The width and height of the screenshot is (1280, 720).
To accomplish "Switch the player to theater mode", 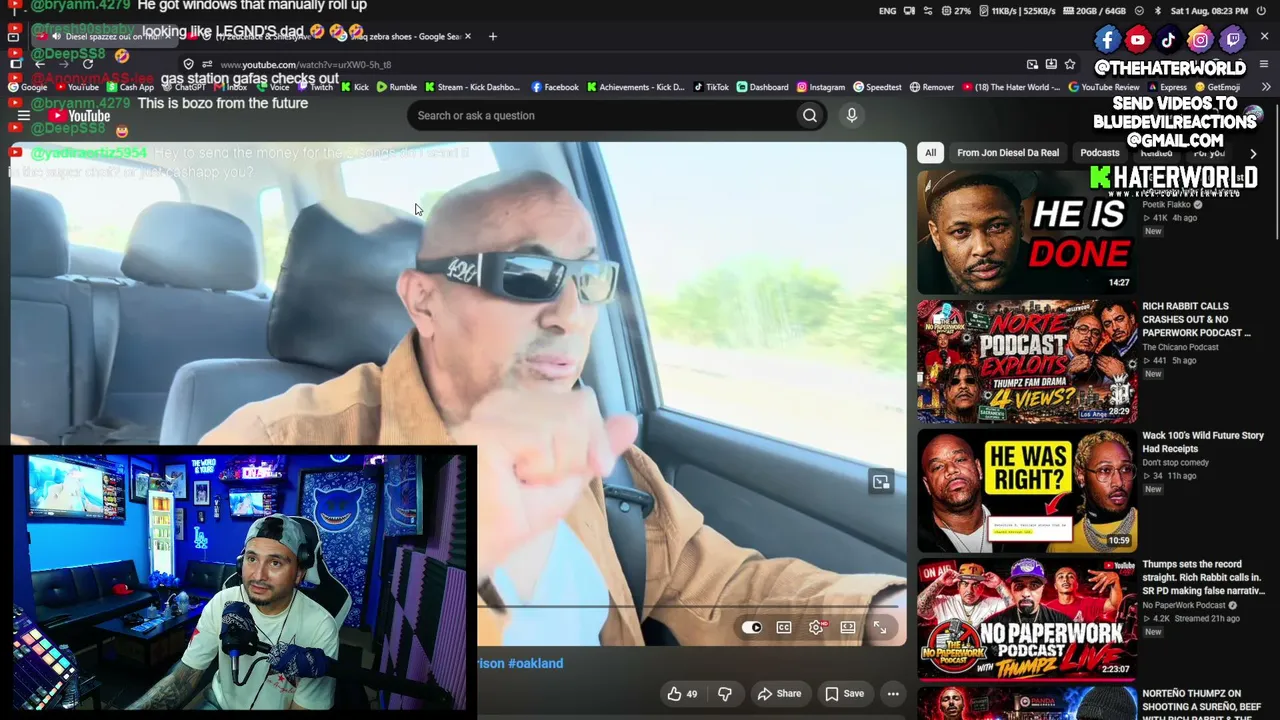I will point(848,628).
